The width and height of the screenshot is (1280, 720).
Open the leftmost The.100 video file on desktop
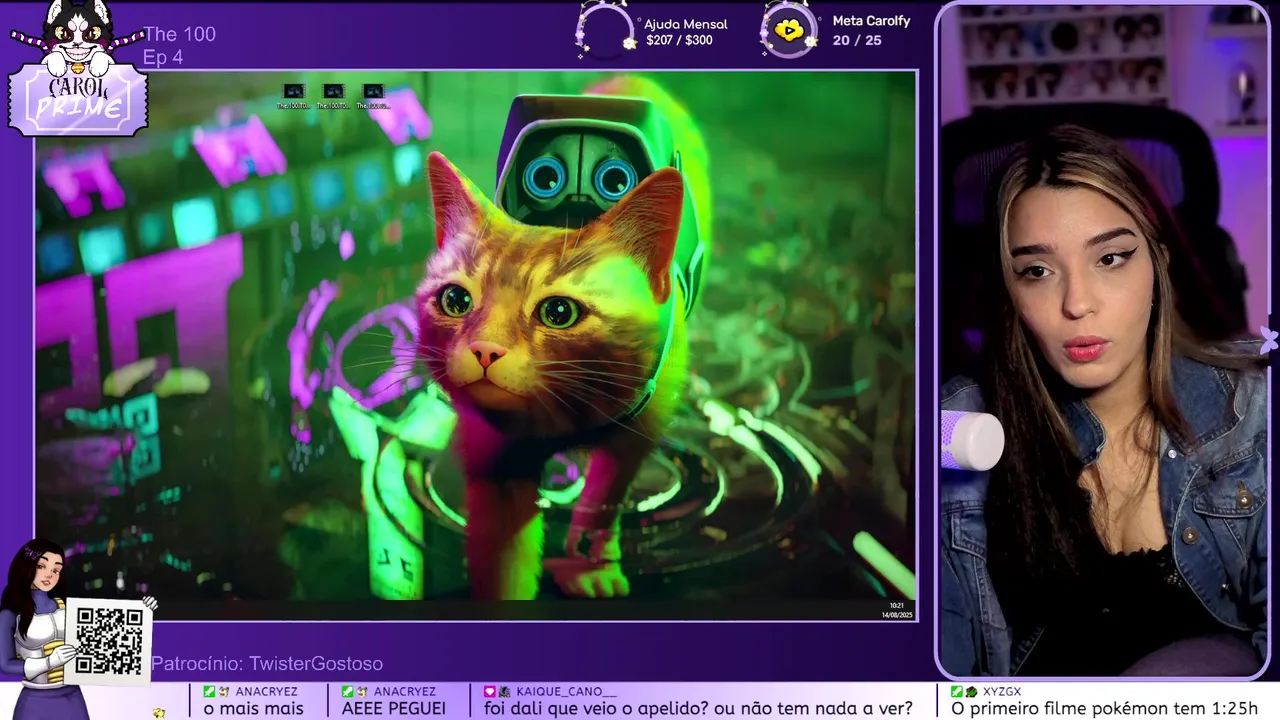(x=293, y=96)
